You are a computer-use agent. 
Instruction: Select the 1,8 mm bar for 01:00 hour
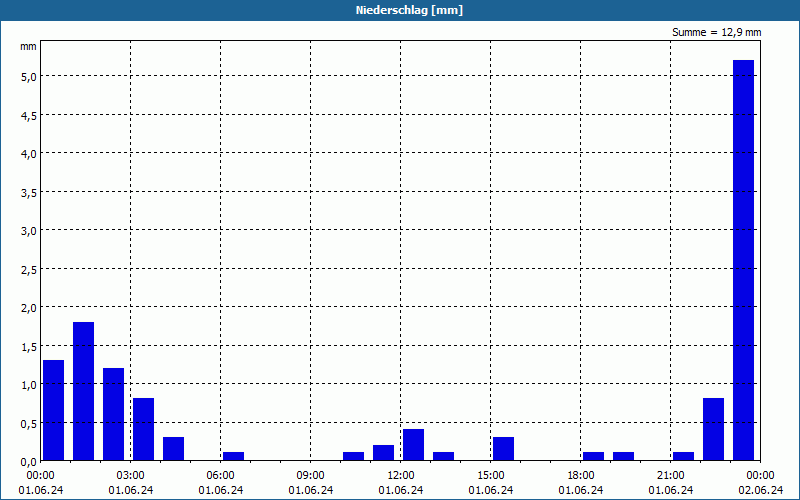tap(83, 391)
